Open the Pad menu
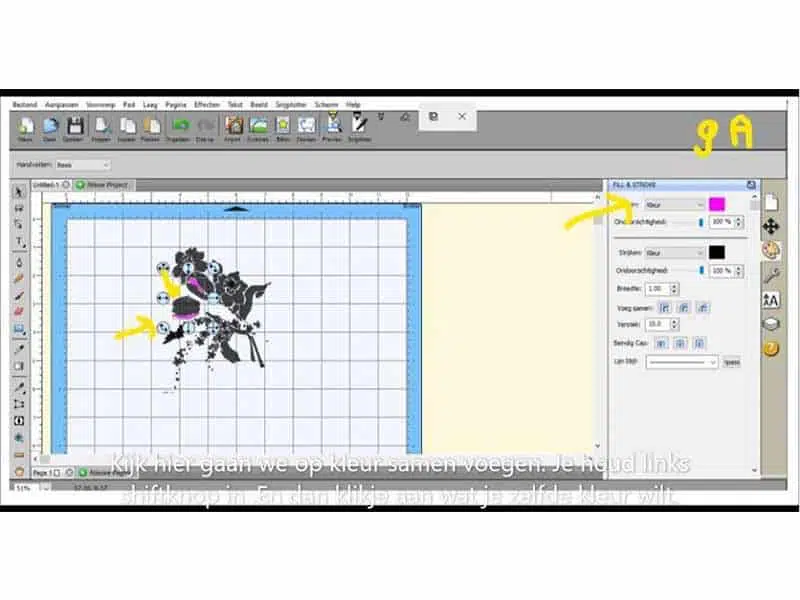The height and width of the screenshot is (600, 800). [129, 105]
